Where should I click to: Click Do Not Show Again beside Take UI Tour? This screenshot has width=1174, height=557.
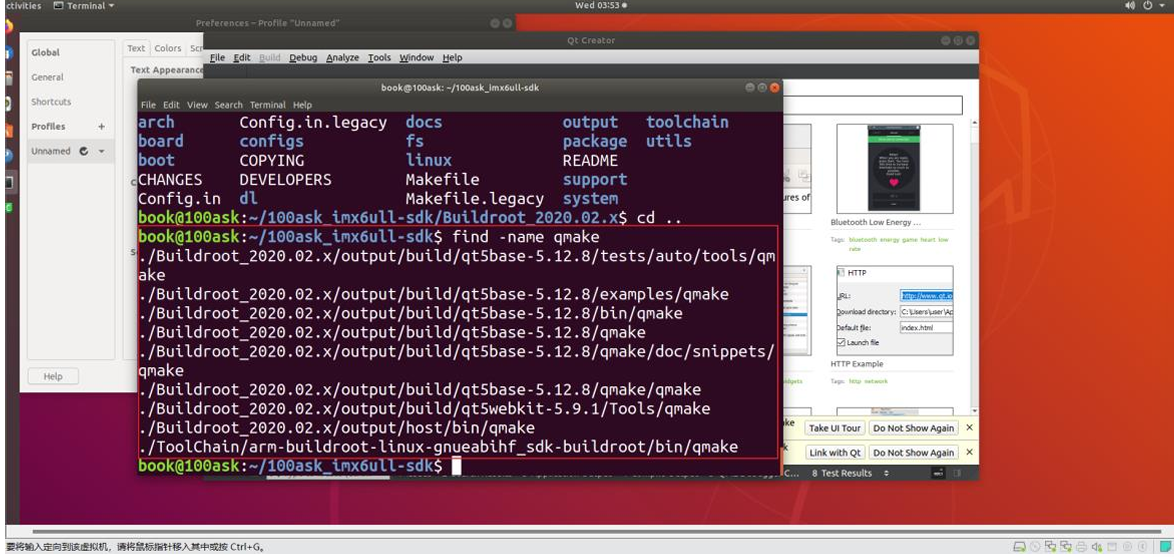click(x=913, y=428)
